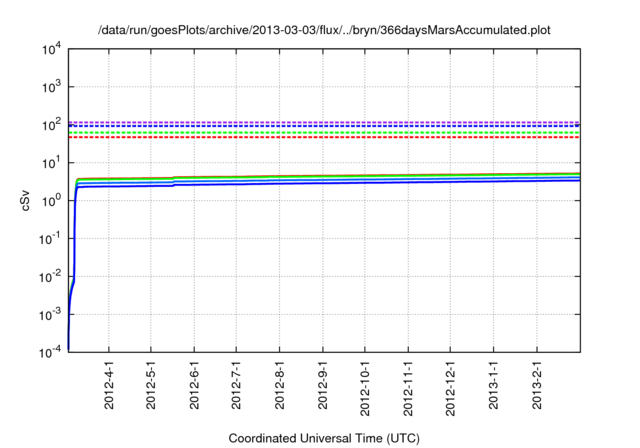Click the plot title file path text
Viewport: 640px width, 448px height.
tap(324, 30)
